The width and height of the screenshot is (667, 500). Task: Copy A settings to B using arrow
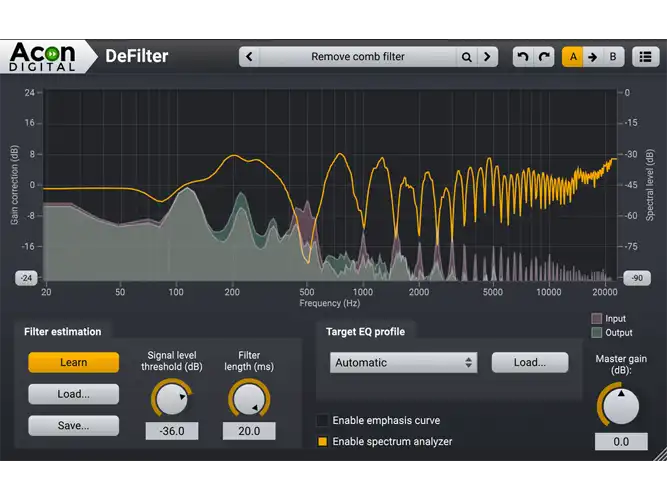(593, 57)
